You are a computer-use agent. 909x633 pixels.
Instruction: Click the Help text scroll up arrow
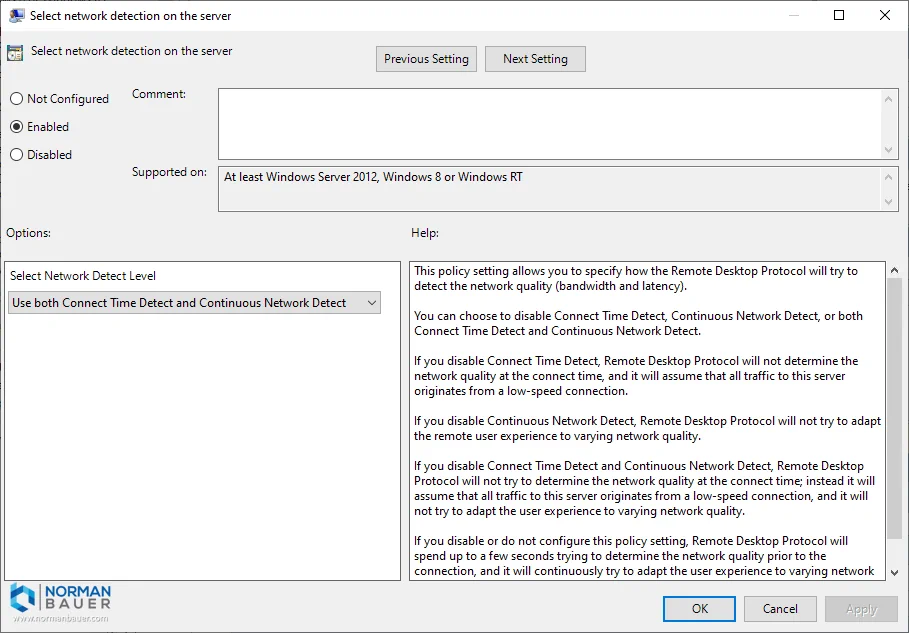pos(895,271)
